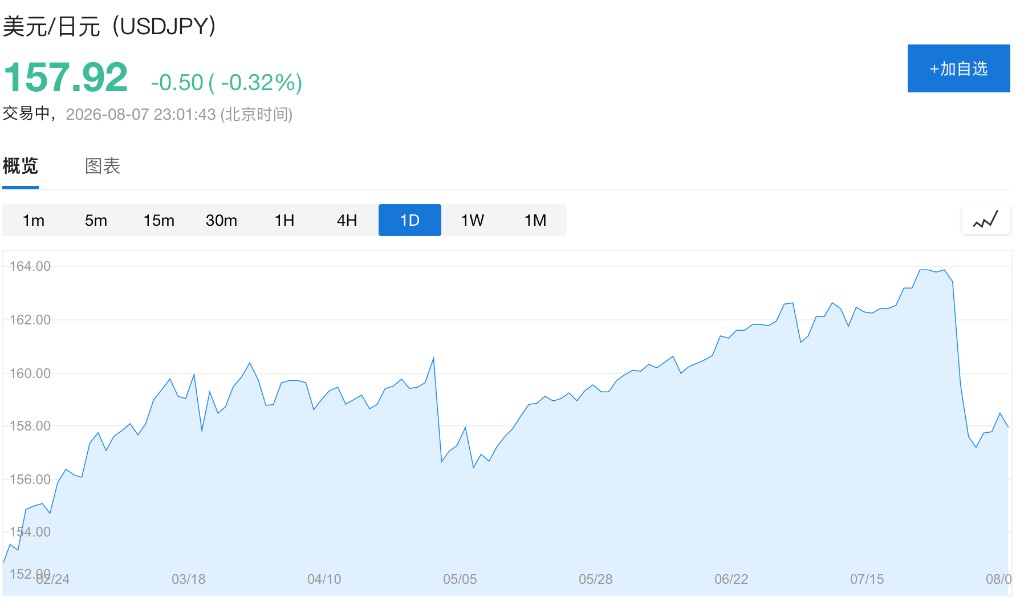
Task: Switch to the 1M monthly interval
Action: [535, 220]
